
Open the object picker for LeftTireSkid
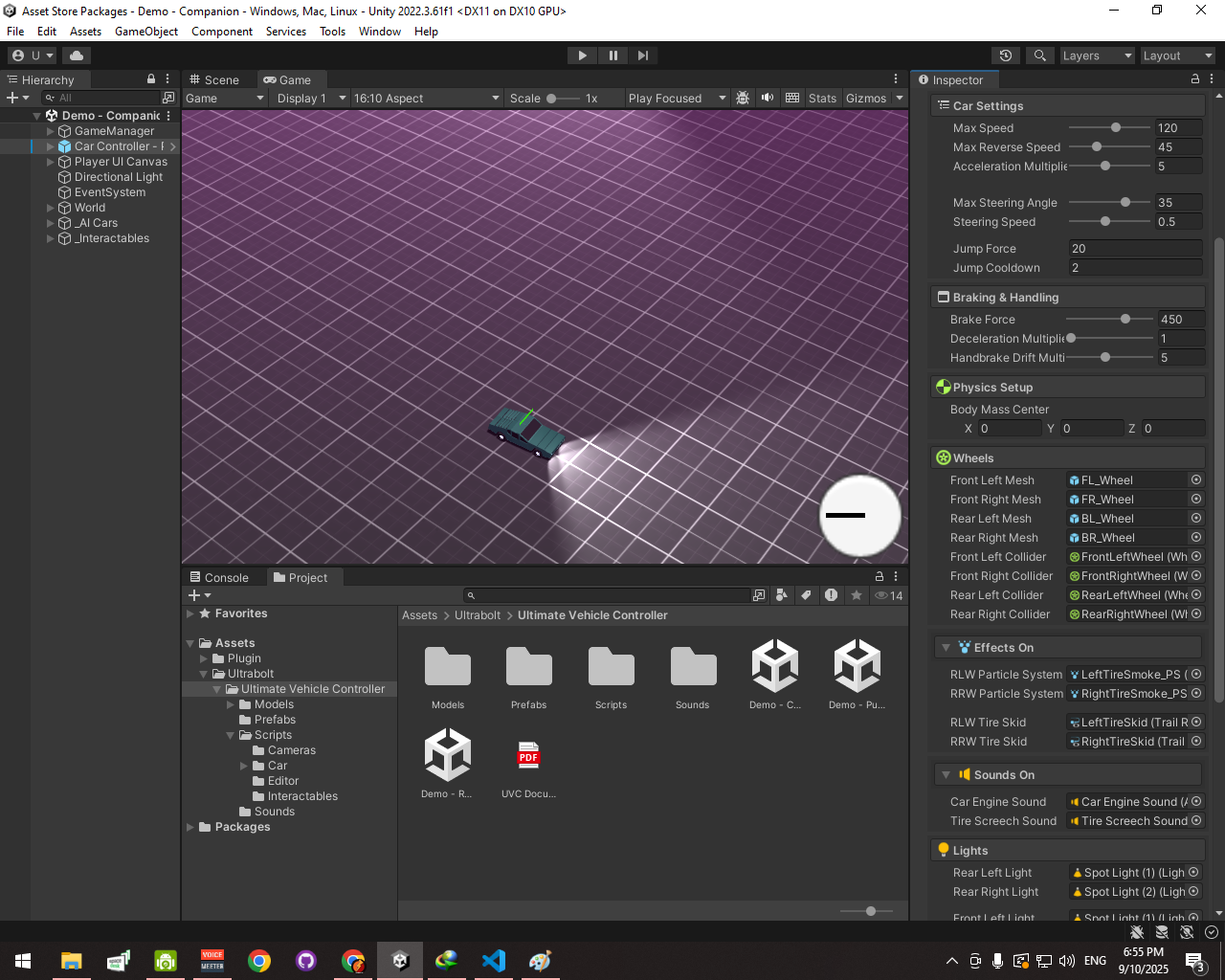click(1195, 722)
